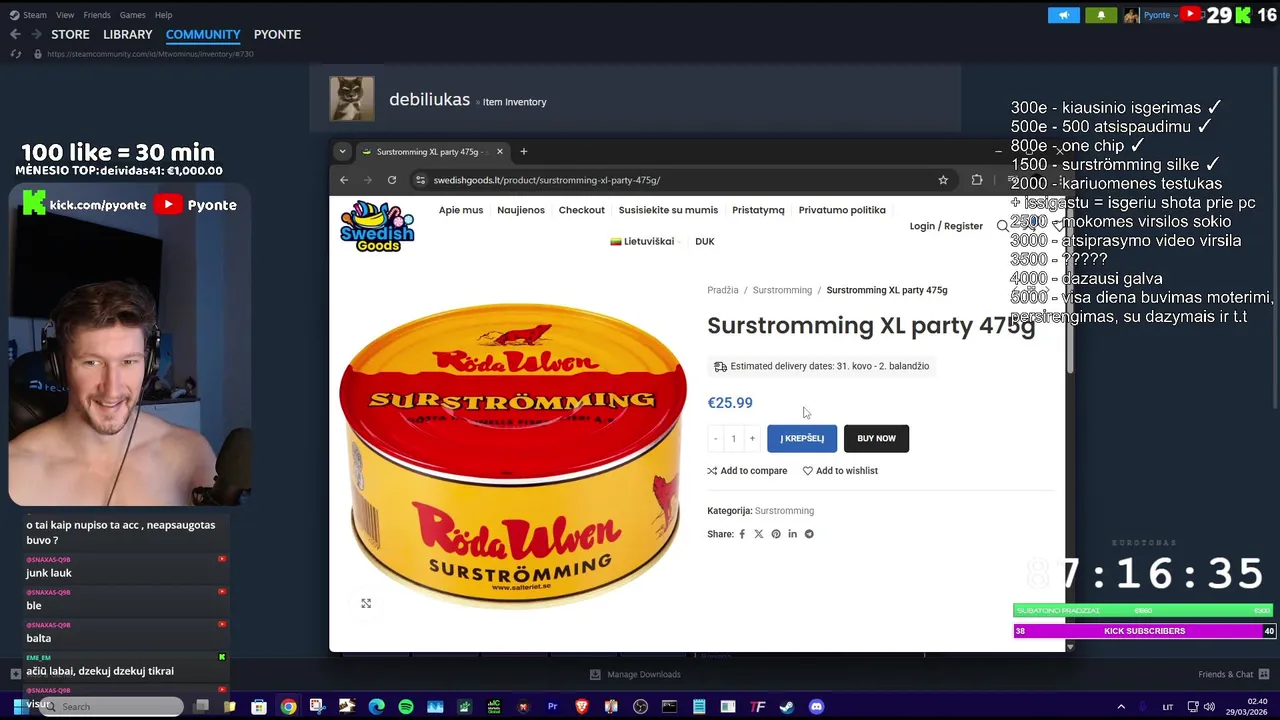Viewport: 1280px width, 720px height.
Task: Switch to Steam COMMUNITY tab
Action: click(x=203, y=34)
